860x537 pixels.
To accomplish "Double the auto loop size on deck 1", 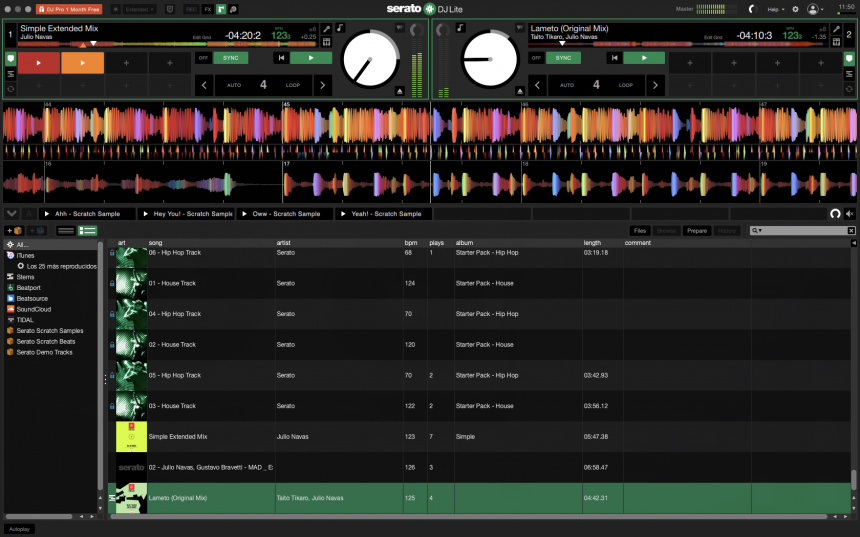I will 322,85.
